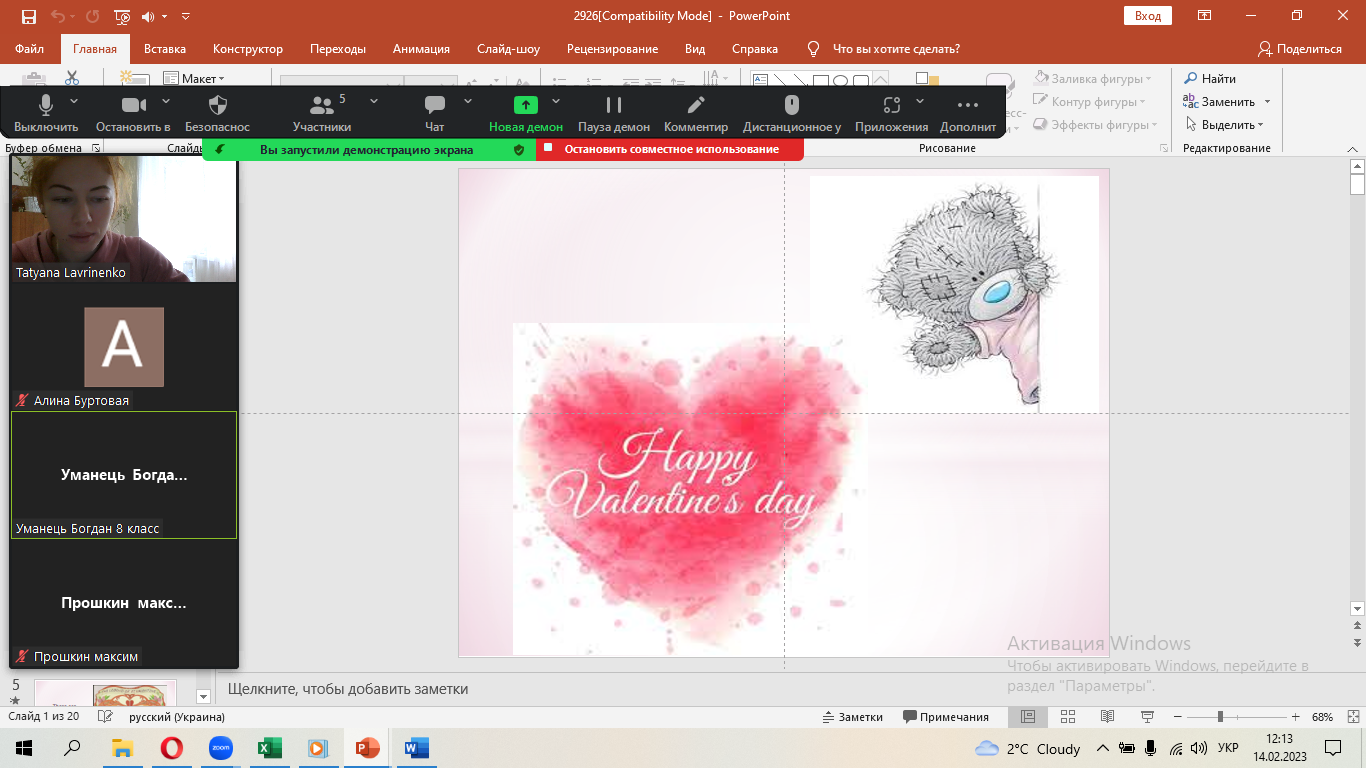Viewport: 1366px width, 768px height.
Task: Adjust the zoom slider in status bar
Action: coord(1220,717)
